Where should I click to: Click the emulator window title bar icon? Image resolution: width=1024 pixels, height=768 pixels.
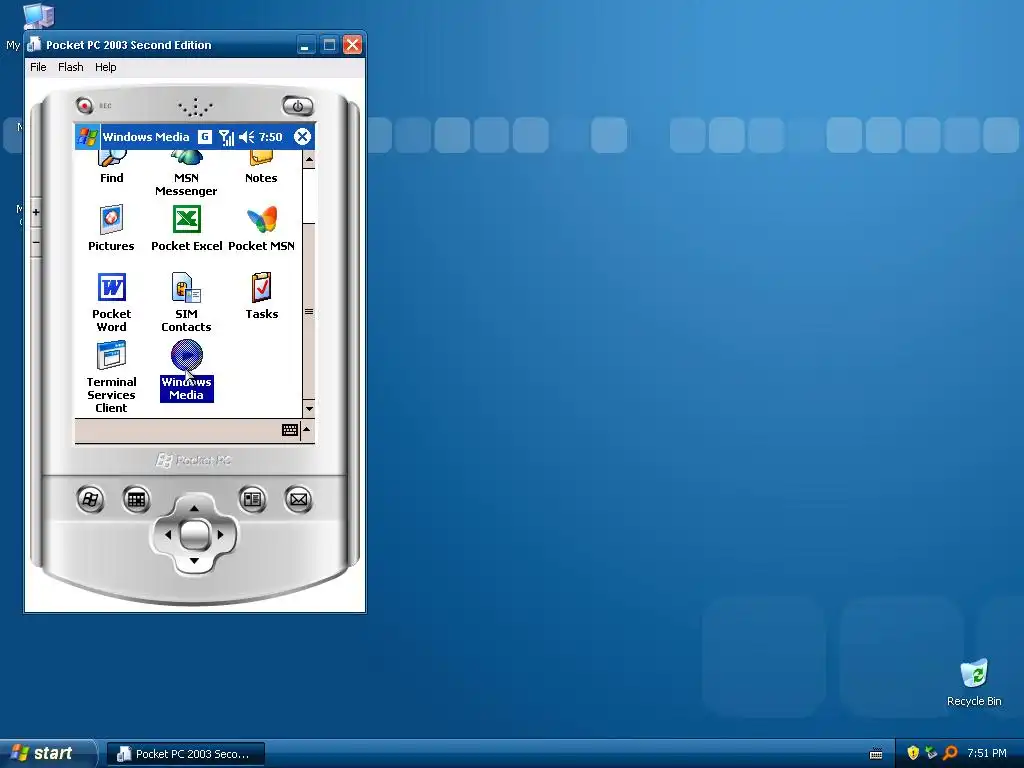(34, 44)
